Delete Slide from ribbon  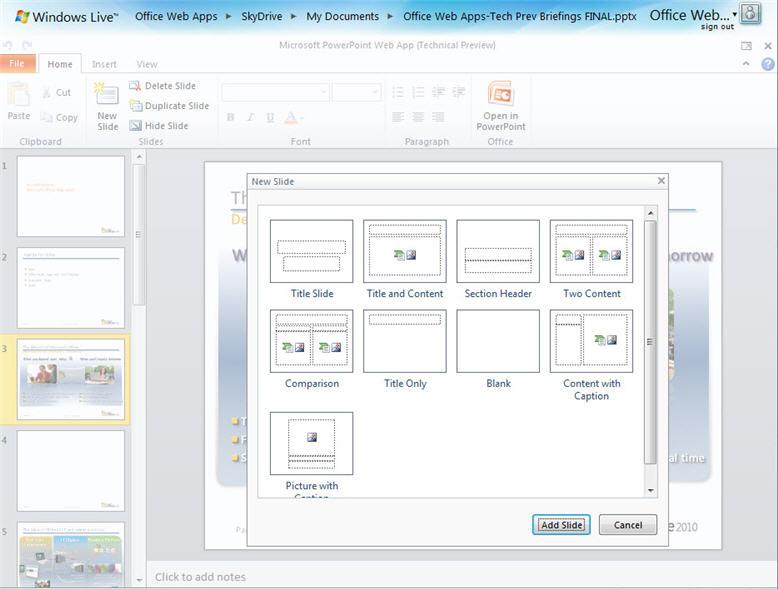tap(162, 86)
